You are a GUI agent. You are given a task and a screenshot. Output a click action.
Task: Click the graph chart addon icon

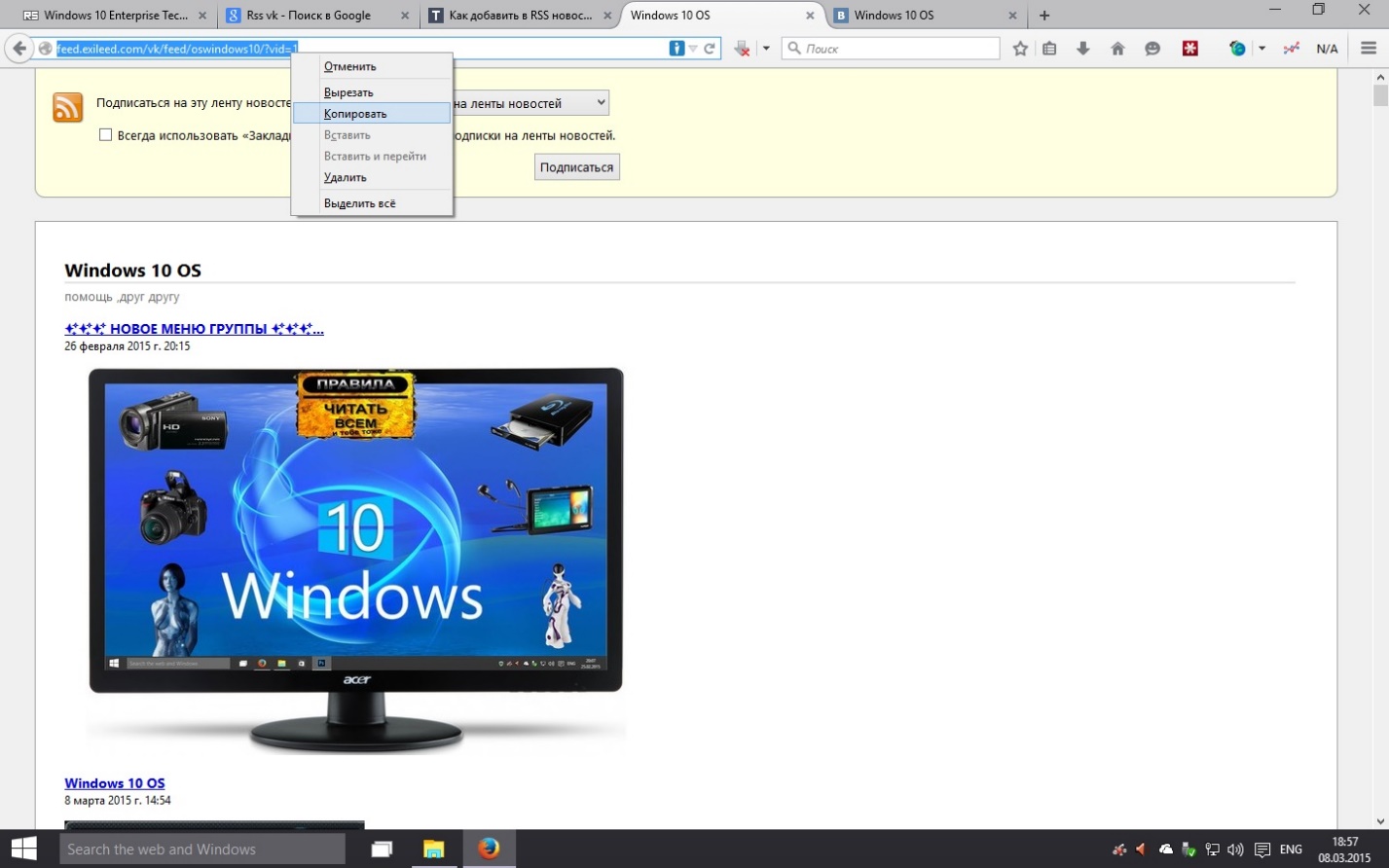click(1292, 49)
